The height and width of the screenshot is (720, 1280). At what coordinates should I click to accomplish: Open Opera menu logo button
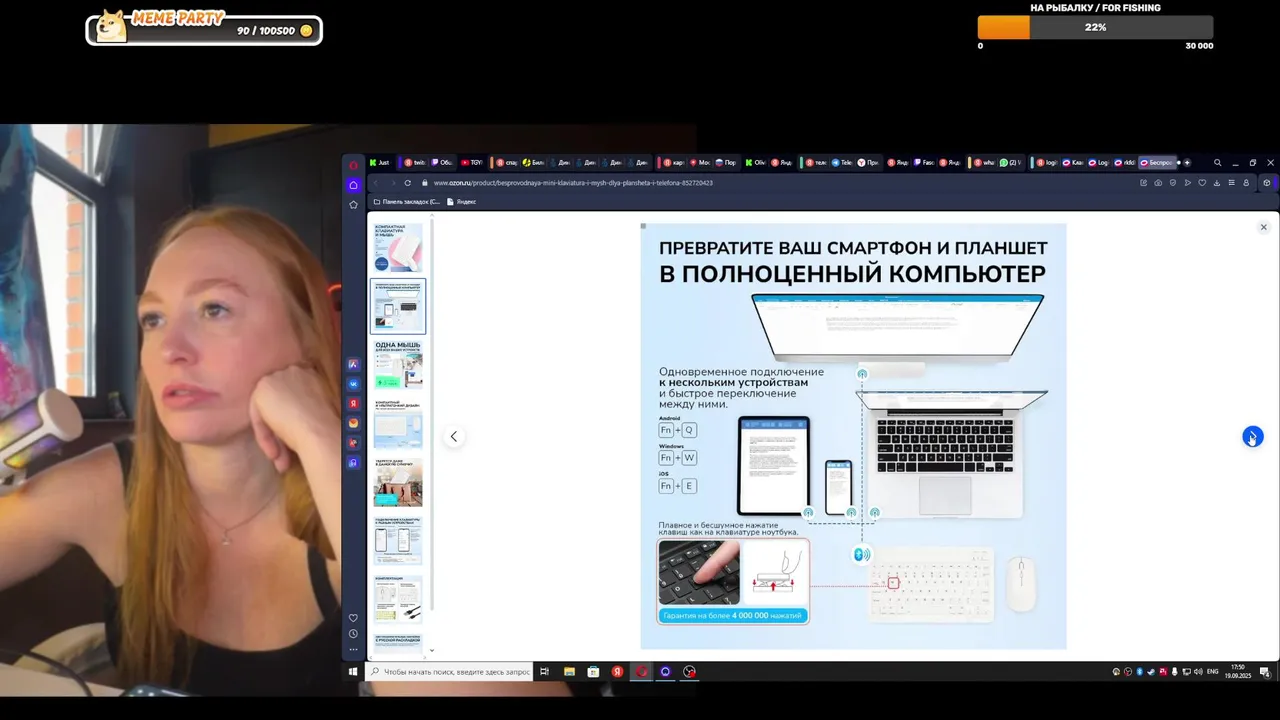[353, 164]
